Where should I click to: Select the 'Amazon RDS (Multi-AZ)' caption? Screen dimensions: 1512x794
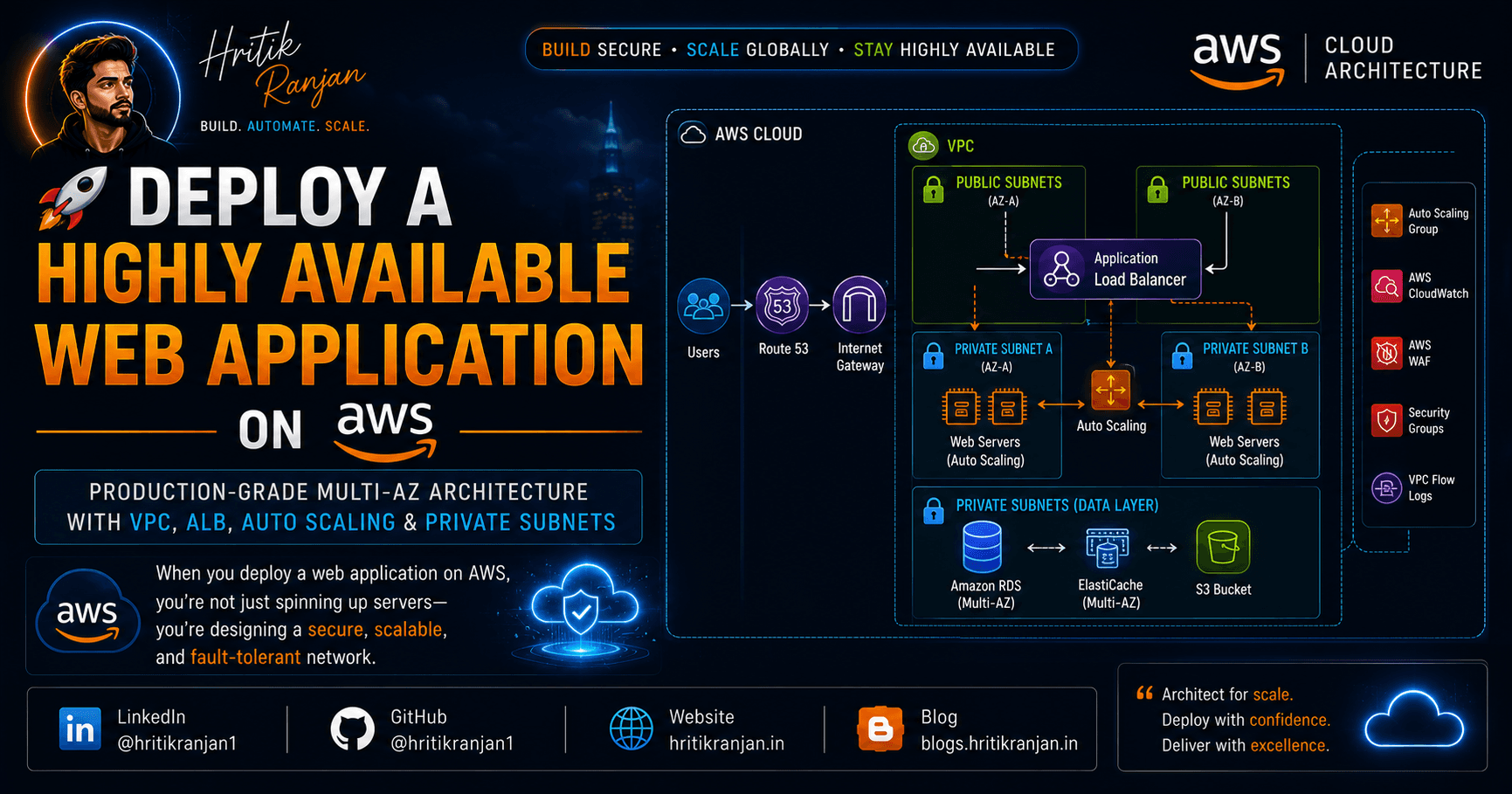(985, 594)
